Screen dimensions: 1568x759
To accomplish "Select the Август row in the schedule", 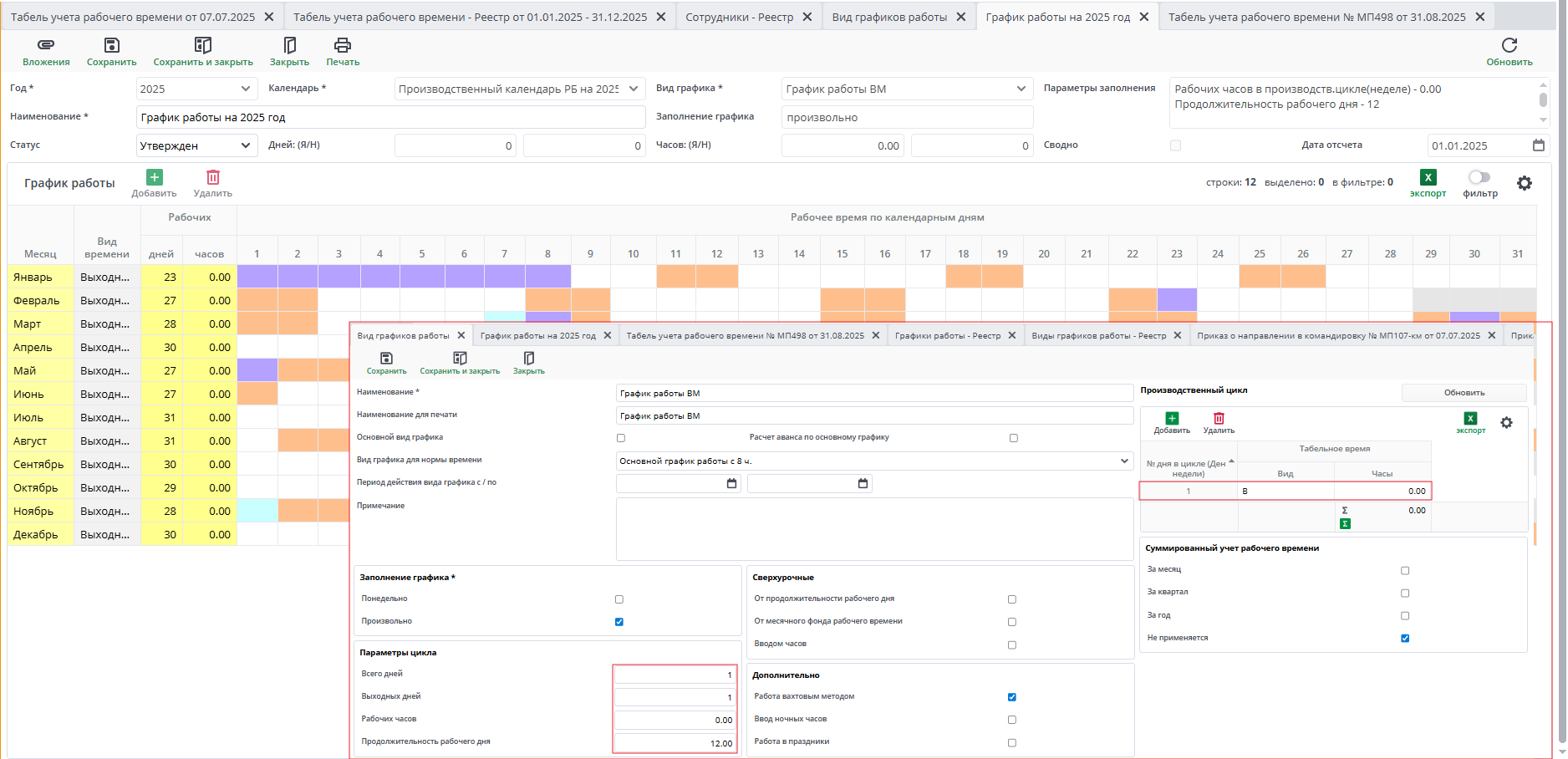I will coord(178,441).
